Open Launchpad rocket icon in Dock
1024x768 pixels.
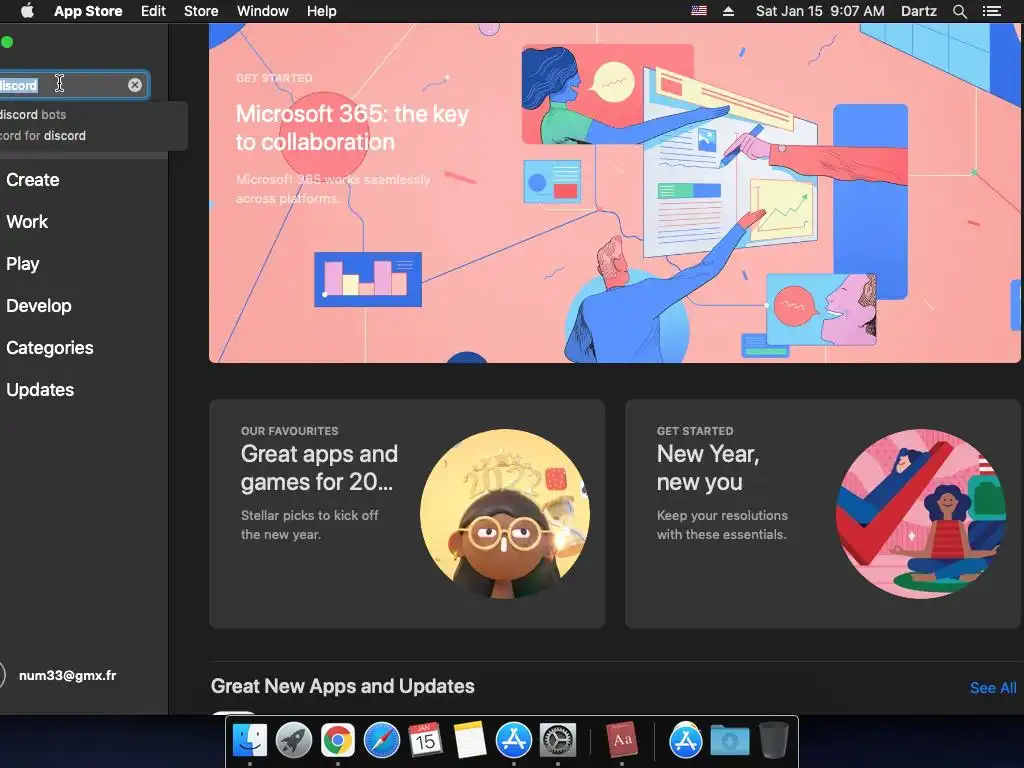click(x=294, y=740)
